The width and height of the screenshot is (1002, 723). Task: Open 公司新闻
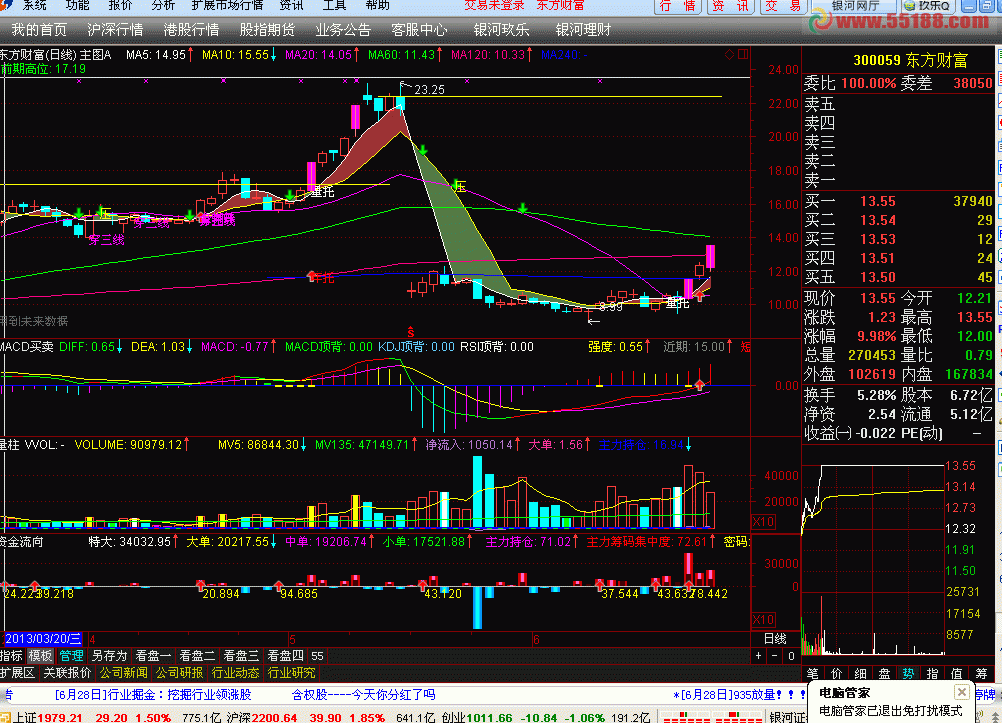pos(123,672)
